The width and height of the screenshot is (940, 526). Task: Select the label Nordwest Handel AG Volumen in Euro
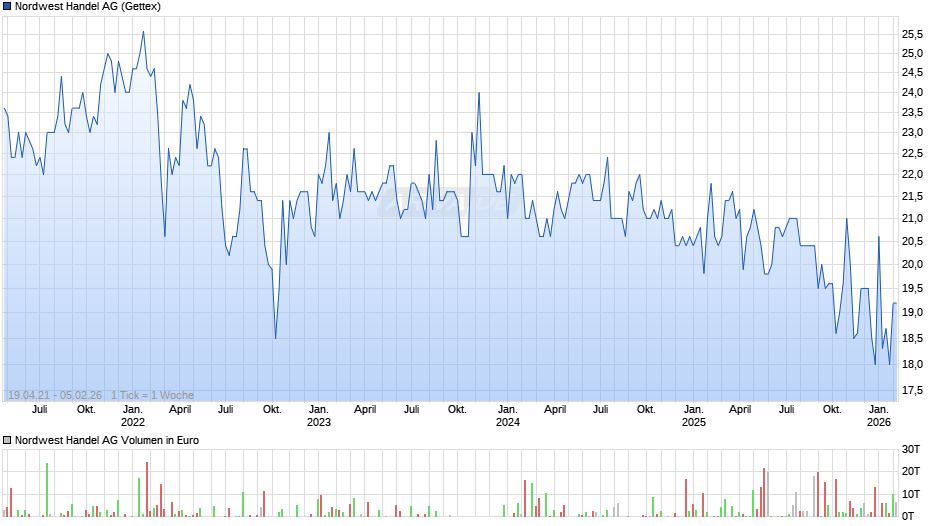(107, 440)
